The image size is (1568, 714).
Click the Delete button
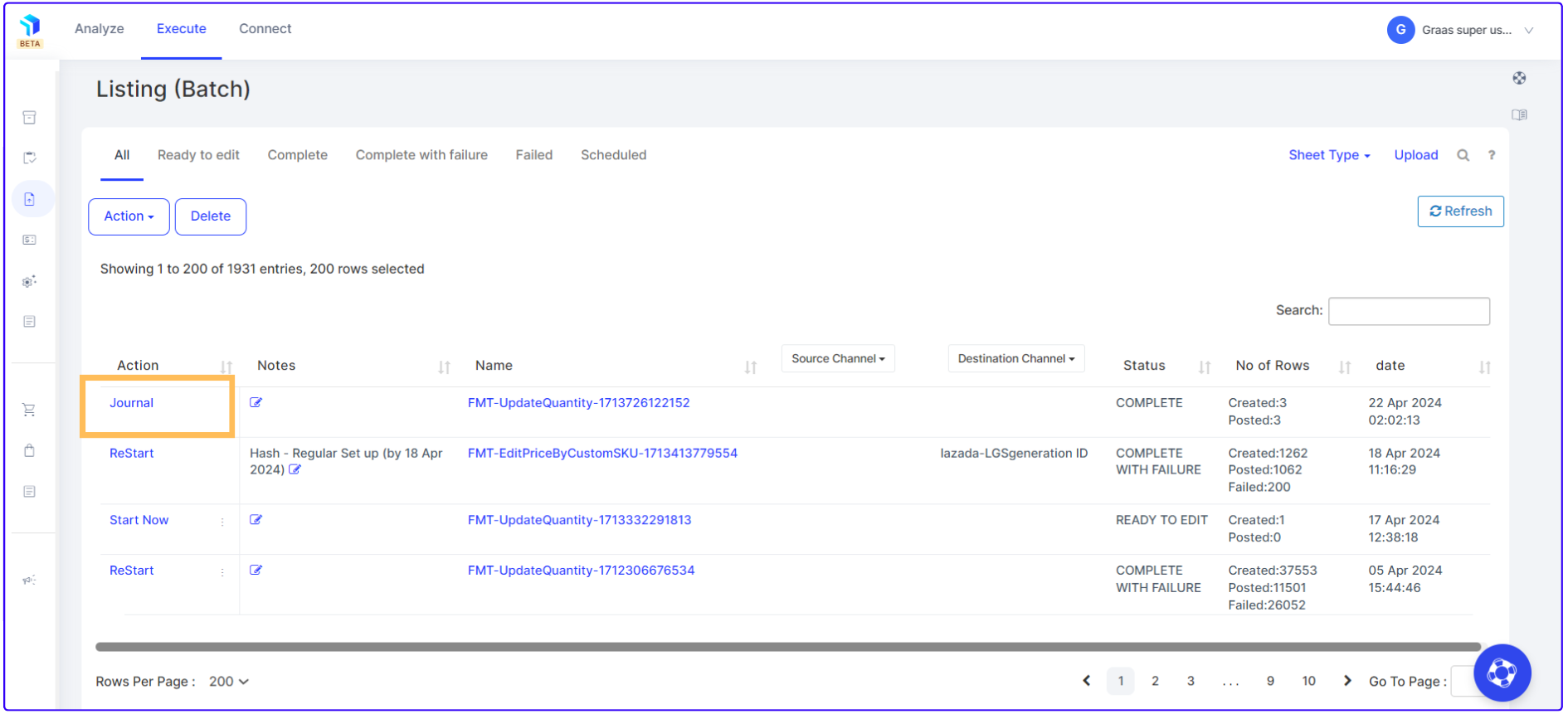click(x=211, y=216)
